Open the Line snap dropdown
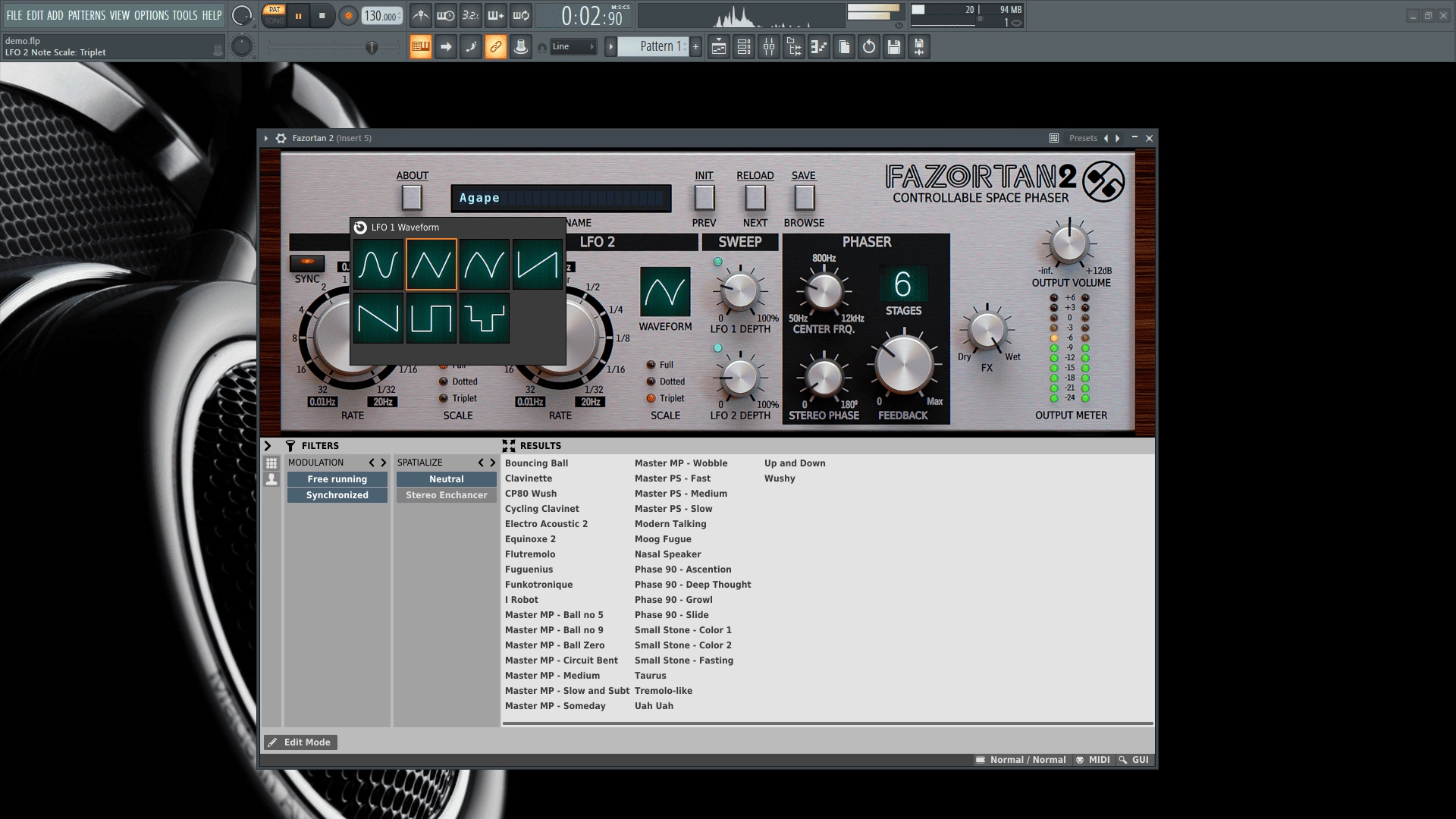Viewport: 1456px width, 819px height. (573, 47)
